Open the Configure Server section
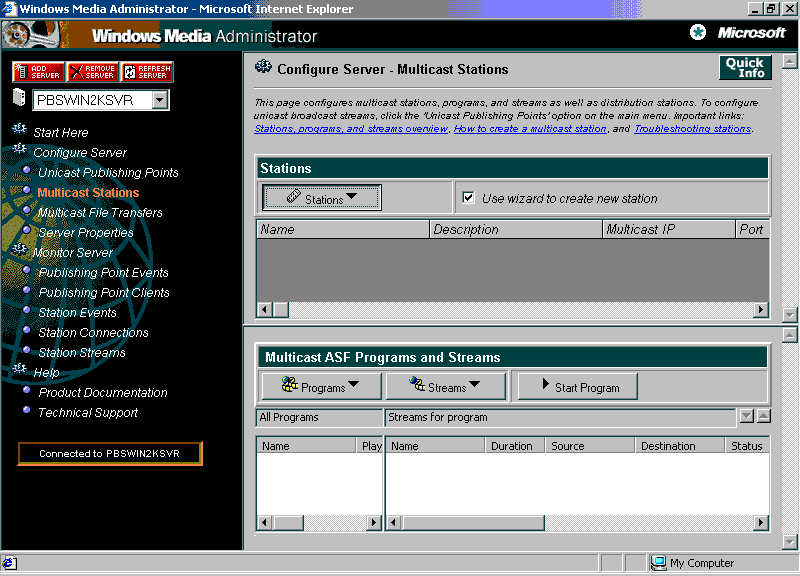Image resolution: width=800 pixels, height=576 pixels. 80,153
